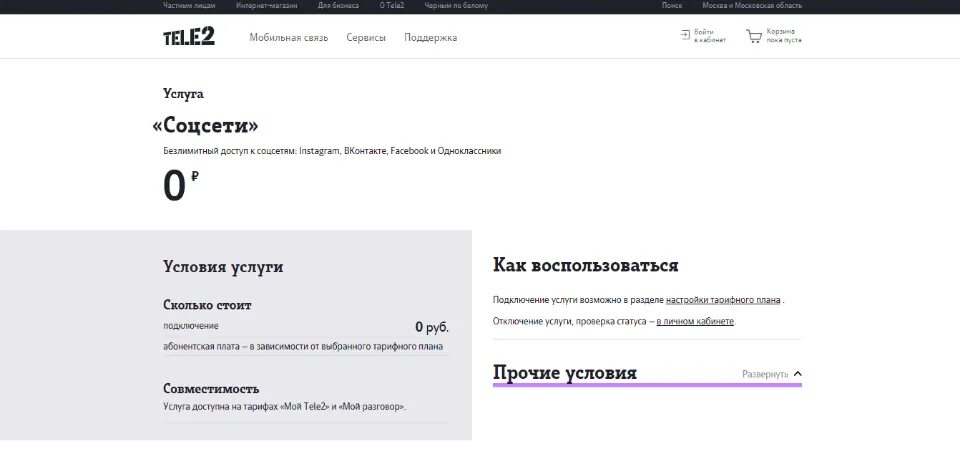Click the Сколько стоит subheading
960x449 pixels.
click(x=207, y=305)
